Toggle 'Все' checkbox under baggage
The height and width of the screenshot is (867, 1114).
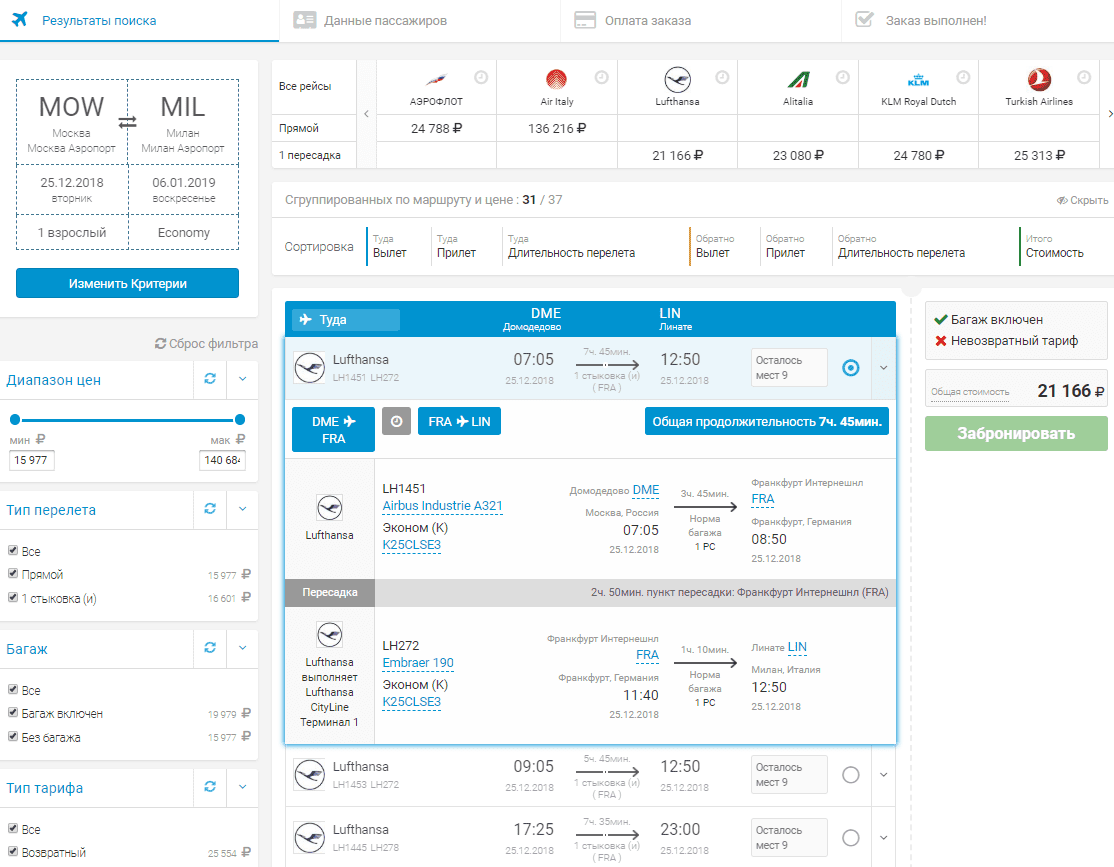[13, 689]
